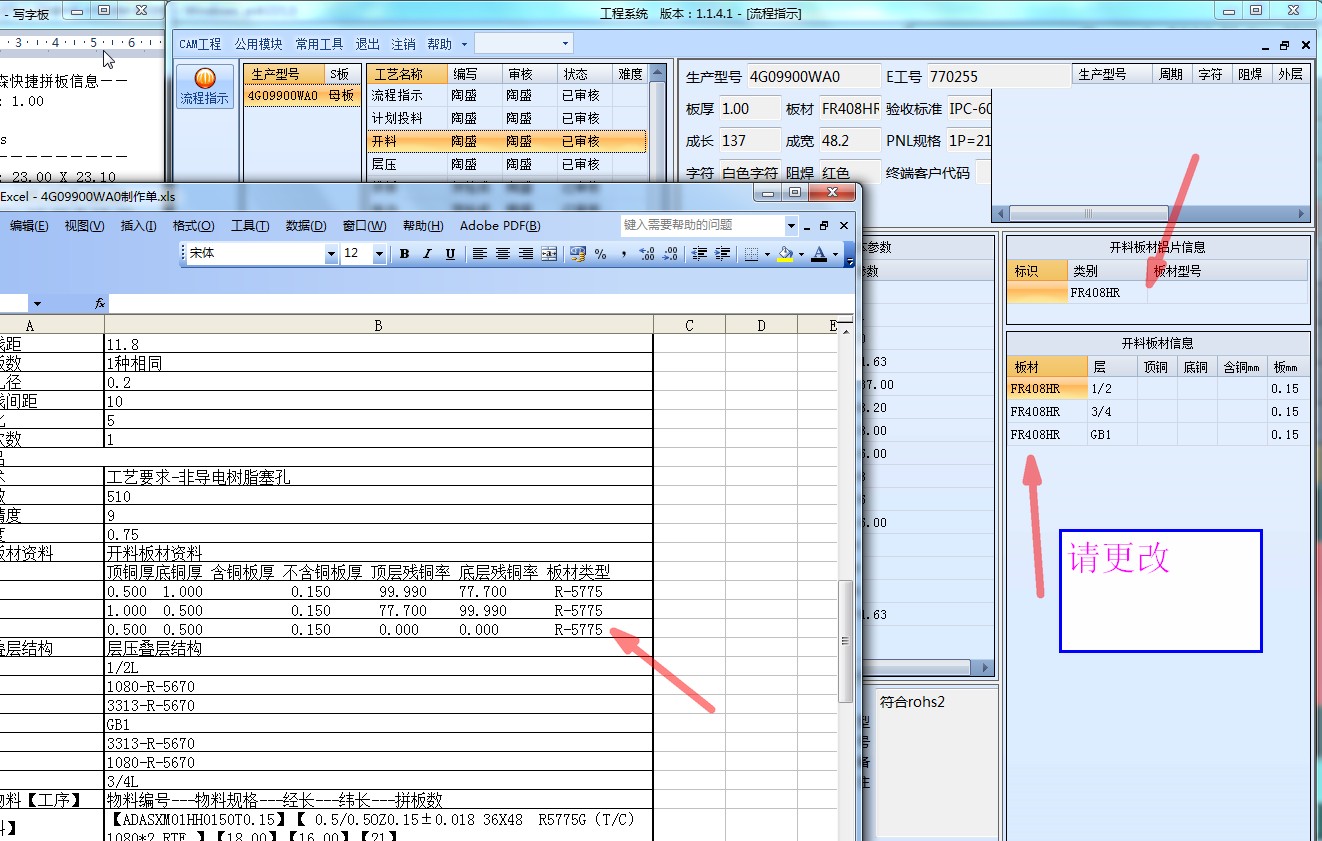Apply comma style in Excel toolbar
Screen dimensions: 1322x841
[x=623, y=254]
